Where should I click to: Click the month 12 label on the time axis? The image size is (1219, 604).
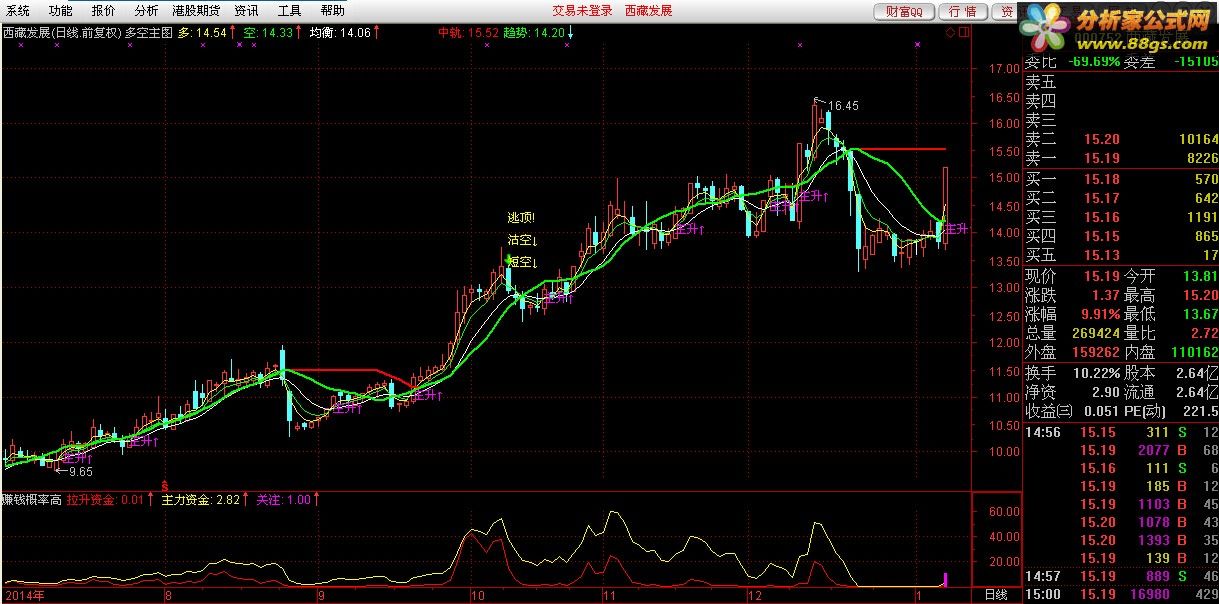tap(753, 595)
